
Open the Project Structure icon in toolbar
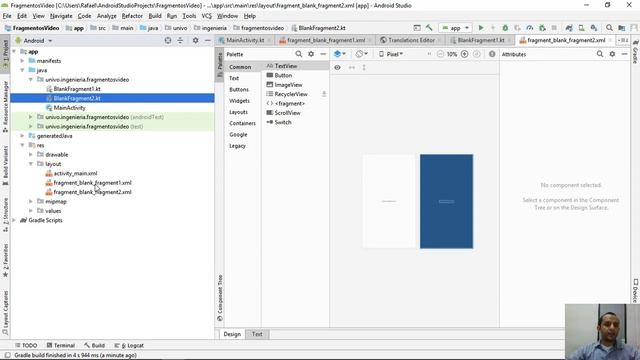pos(622,28)
